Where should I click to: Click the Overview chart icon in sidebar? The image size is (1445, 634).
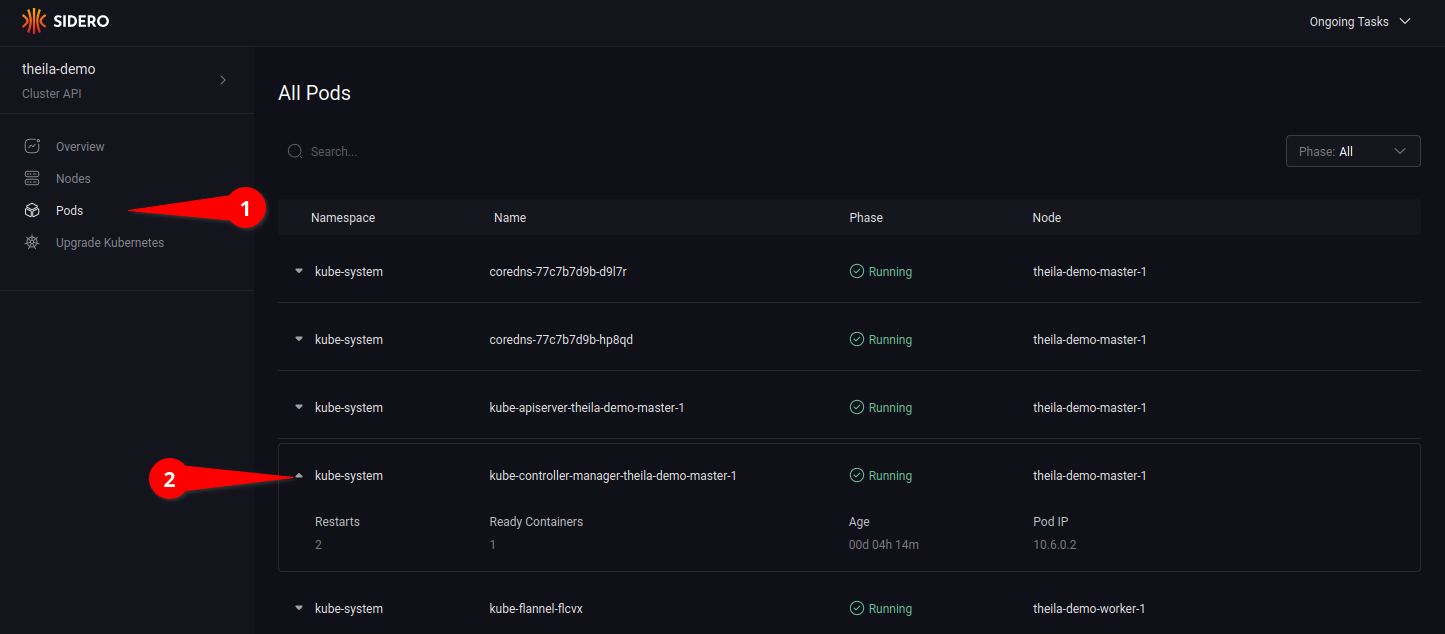pos(33,147)
